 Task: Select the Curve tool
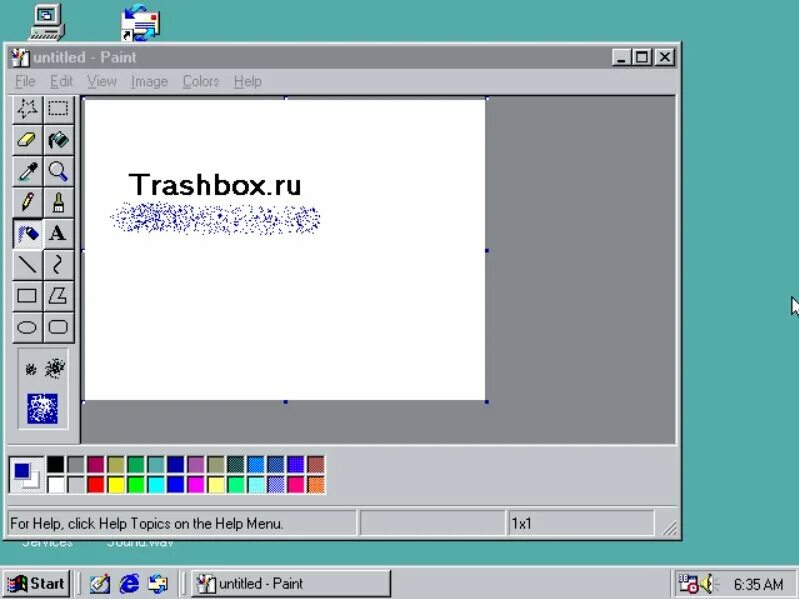[x=58, y=265]
